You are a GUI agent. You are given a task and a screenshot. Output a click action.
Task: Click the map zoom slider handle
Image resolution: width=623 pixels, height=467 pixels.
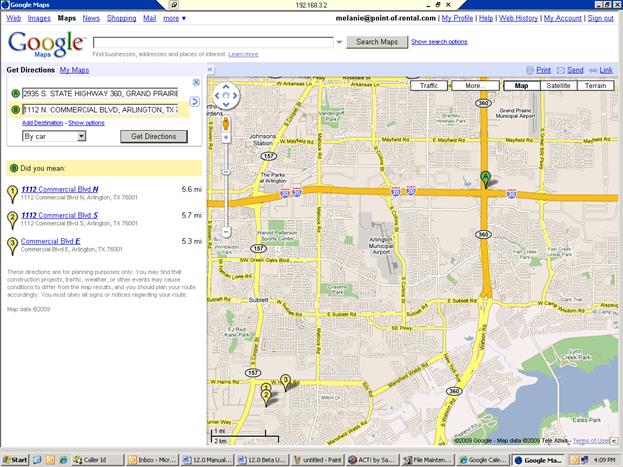click(226, 172)
